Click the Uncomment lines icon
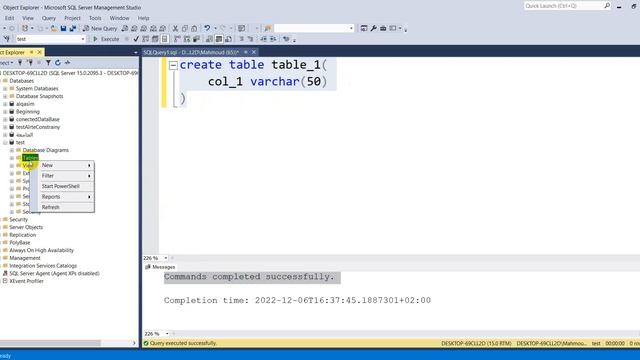The width and height of the screenshot is (640, 360). tap(251, 39)
